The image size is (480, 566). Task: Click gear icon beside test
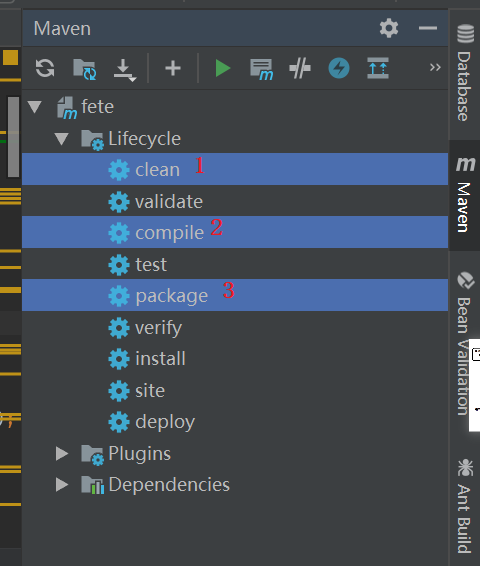(119, 265)
